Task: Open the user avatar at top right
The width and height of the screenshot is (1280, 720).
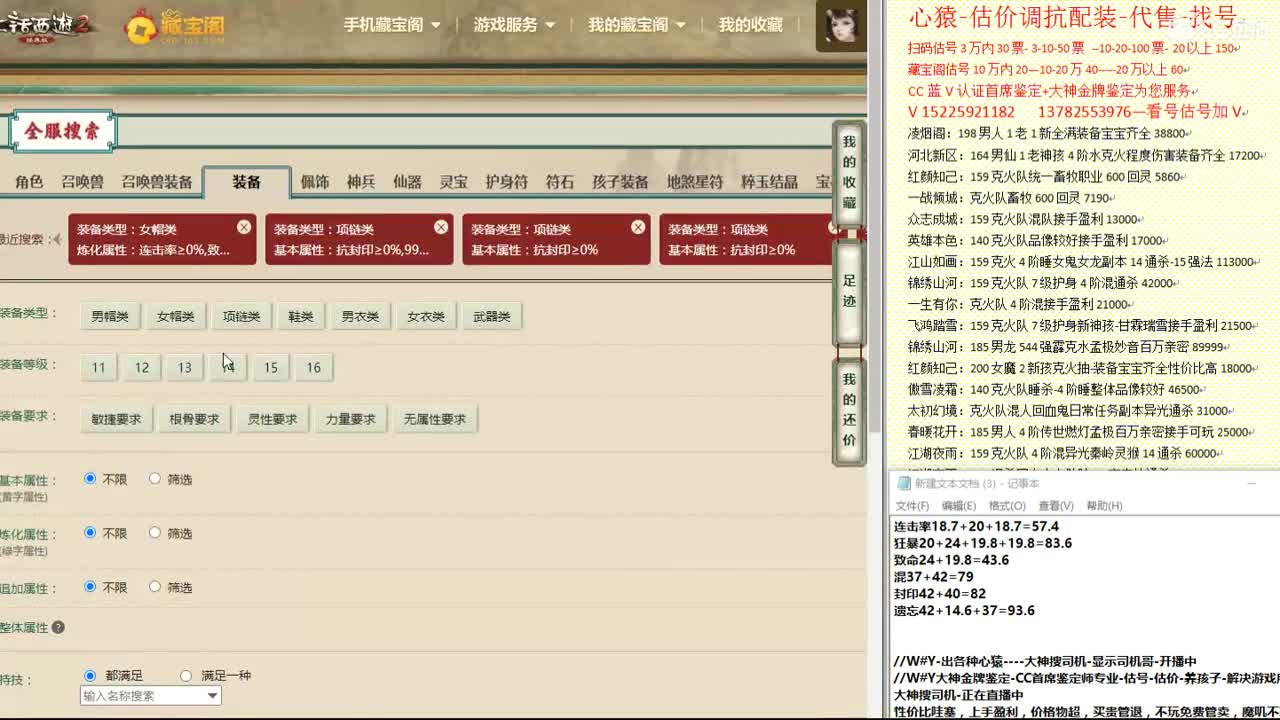Action: click(x=840, y=25)
